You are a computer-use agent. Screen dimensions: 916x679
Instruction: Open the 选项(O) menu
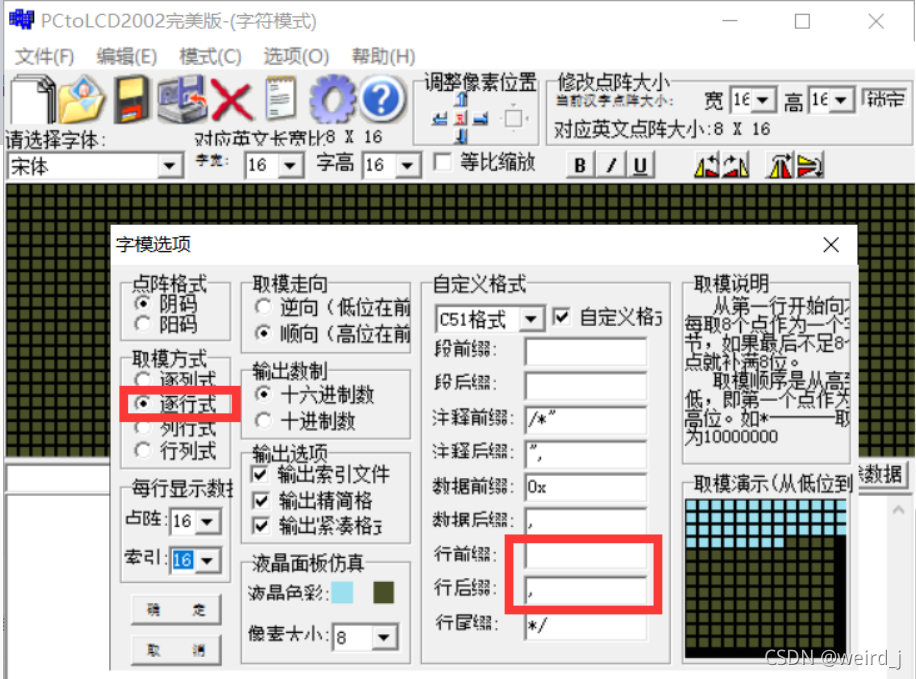click(296, 56)
